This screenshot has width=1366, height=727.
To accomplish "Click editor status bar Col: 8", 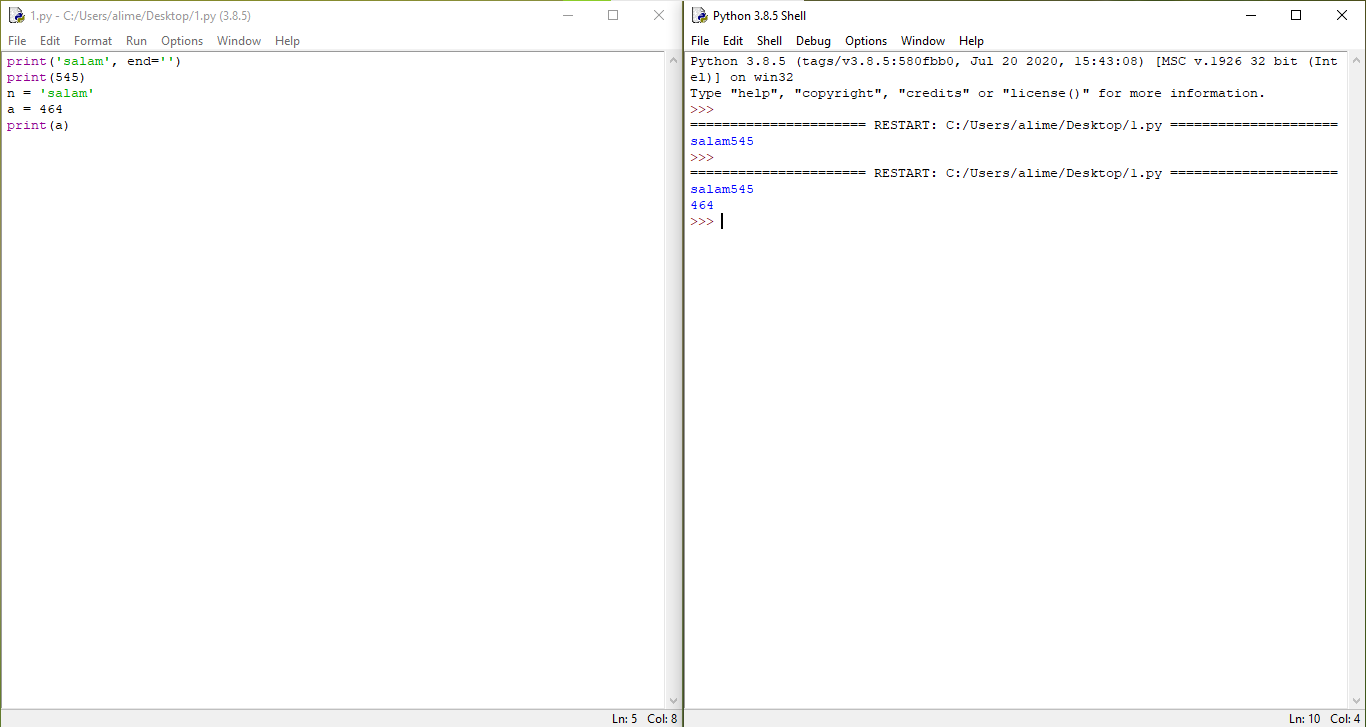I will [x=662, y=719].
